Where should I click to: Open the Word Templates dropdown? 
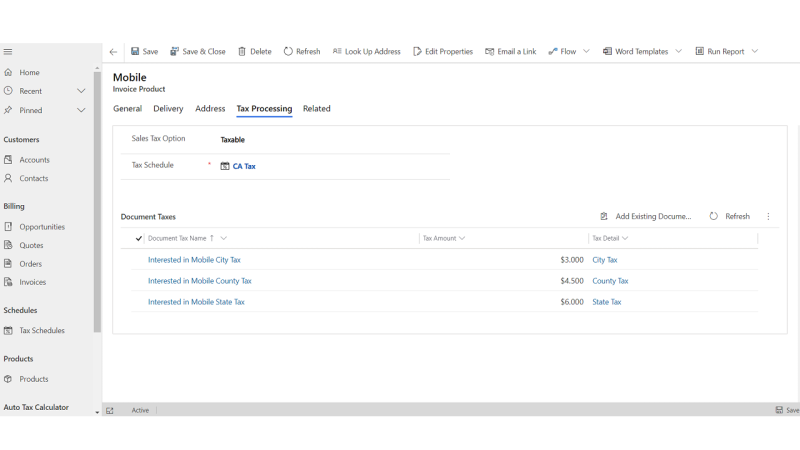(678, 51)
